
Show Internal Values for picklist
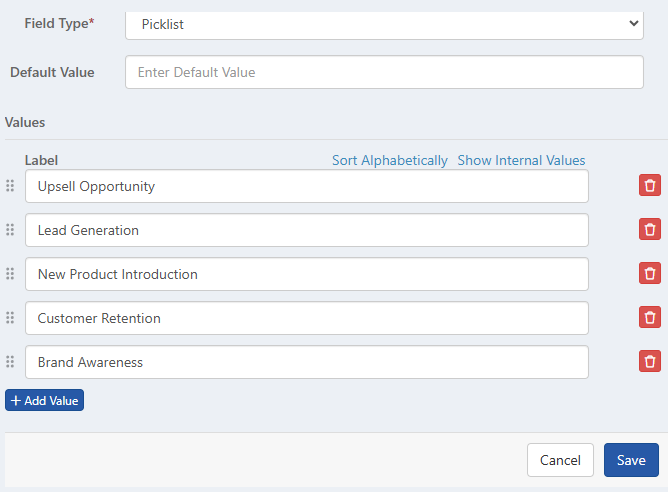521,160
